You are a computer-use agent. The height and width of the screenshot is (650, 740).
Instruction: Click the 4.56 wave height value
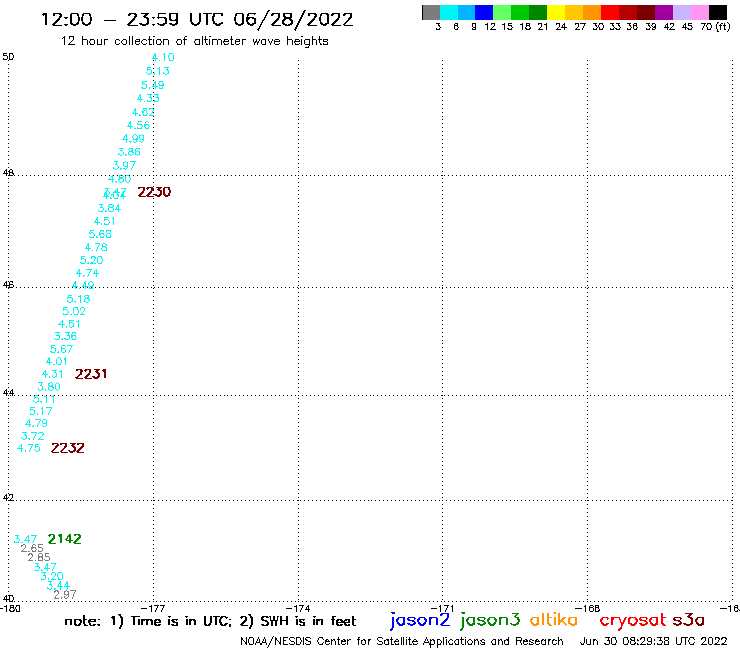(138, 126)
